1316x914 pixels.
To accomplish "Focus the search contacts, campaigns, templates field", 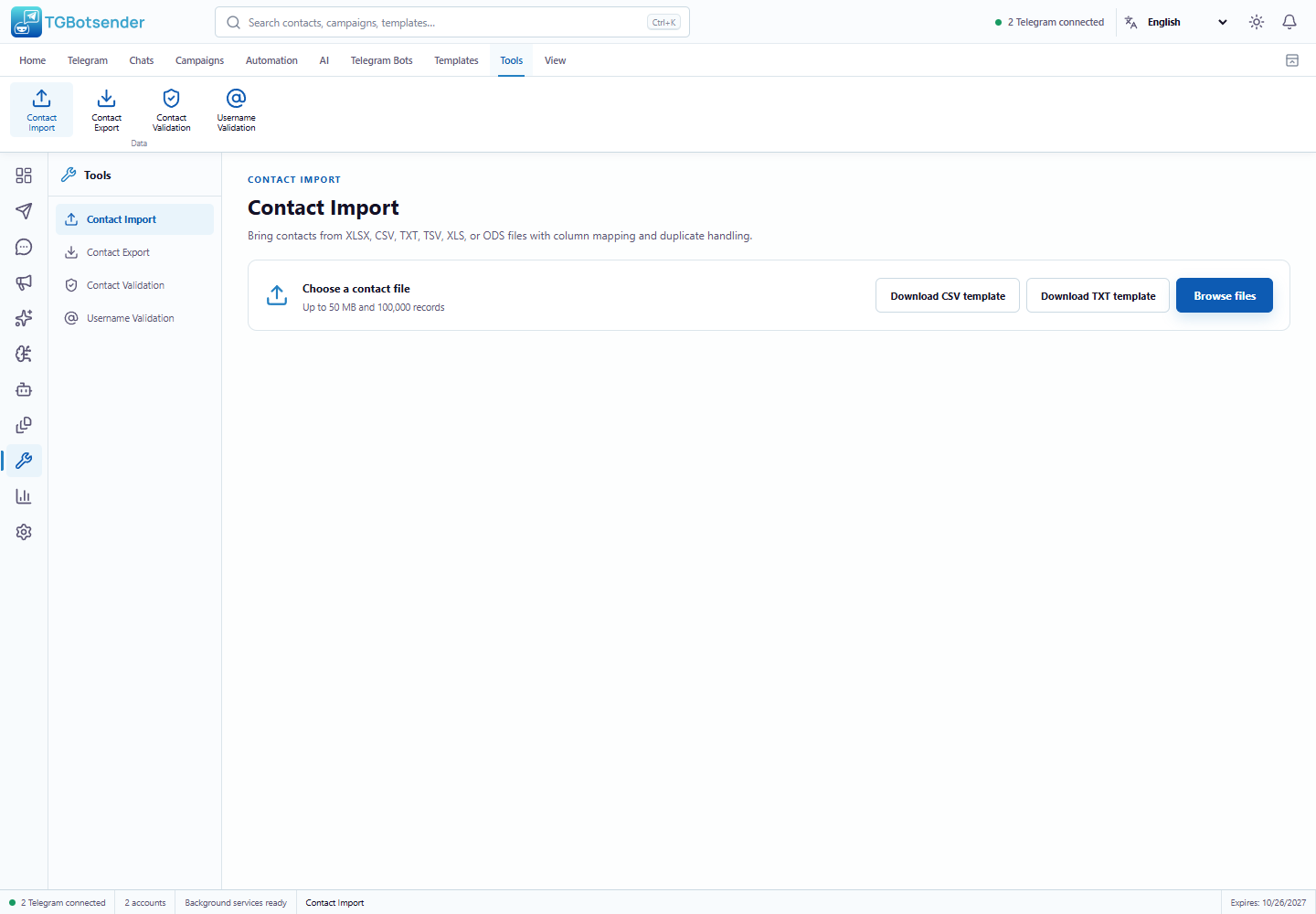I will pyautogui.click(x=452, y=22).
